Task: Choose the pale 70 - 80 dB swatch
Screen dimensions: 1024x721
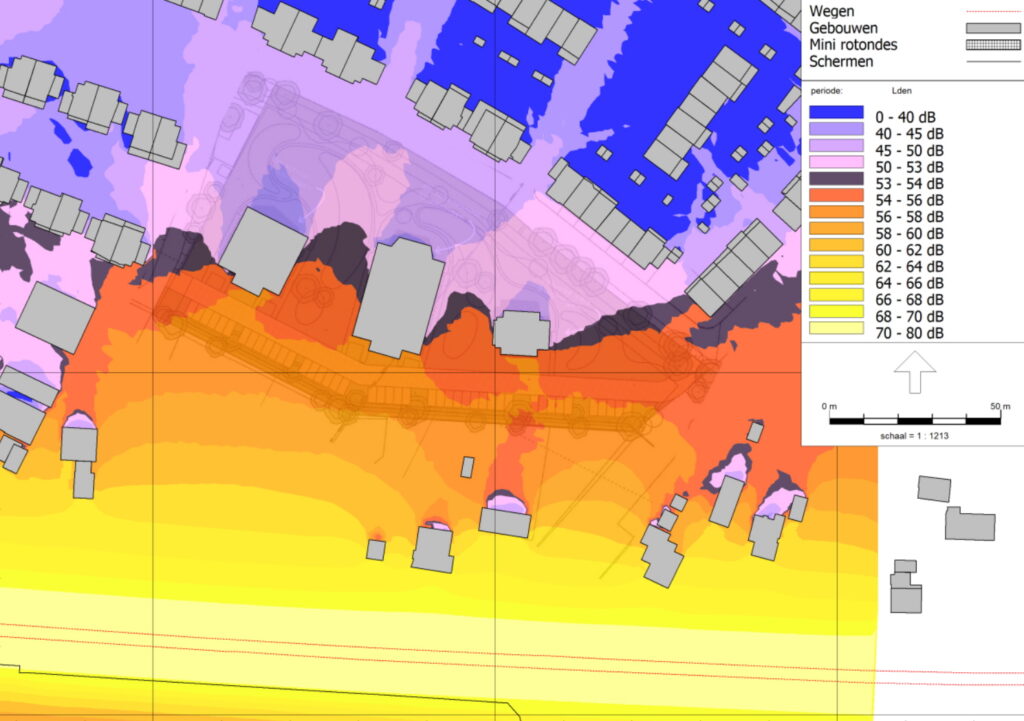Action: [837, 328]
